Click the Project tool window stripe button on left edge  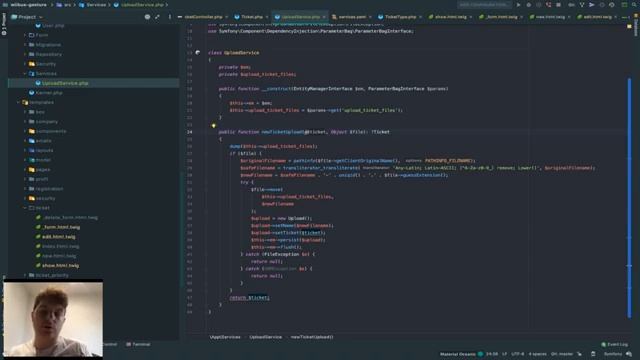tap(4, 24)
